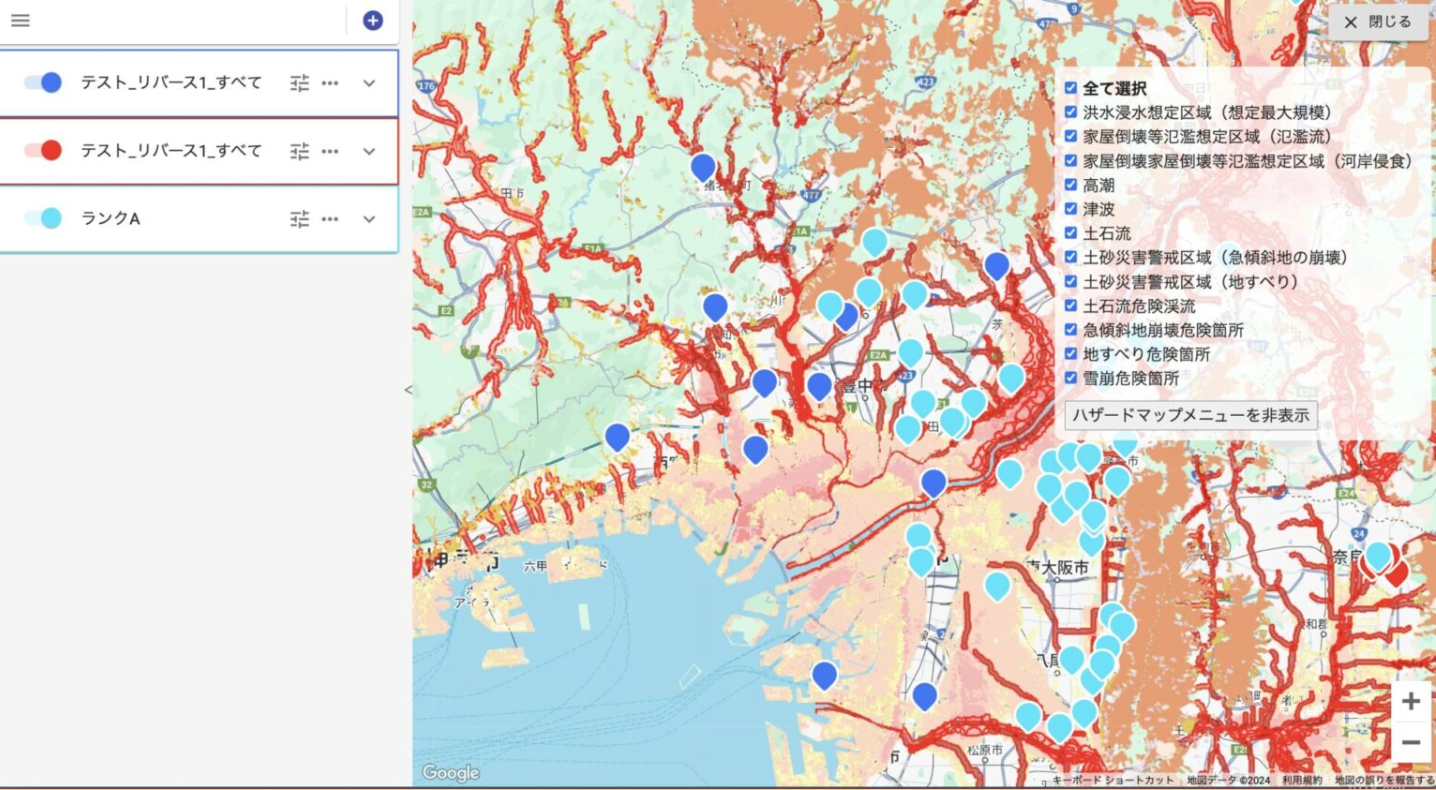Open more options for the red layer

pos(330,151)
